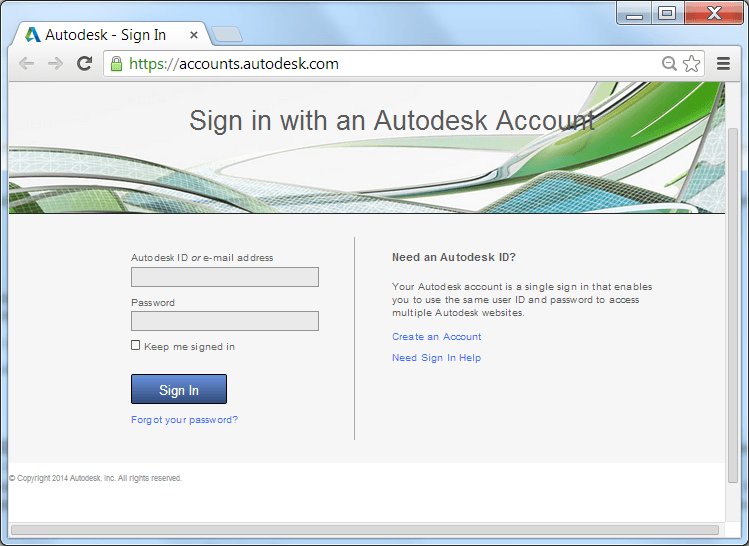Click the Copyright 2014 Autodesk footer text
The width and height of the screenshot is (749, 546).
coord(96,478)
